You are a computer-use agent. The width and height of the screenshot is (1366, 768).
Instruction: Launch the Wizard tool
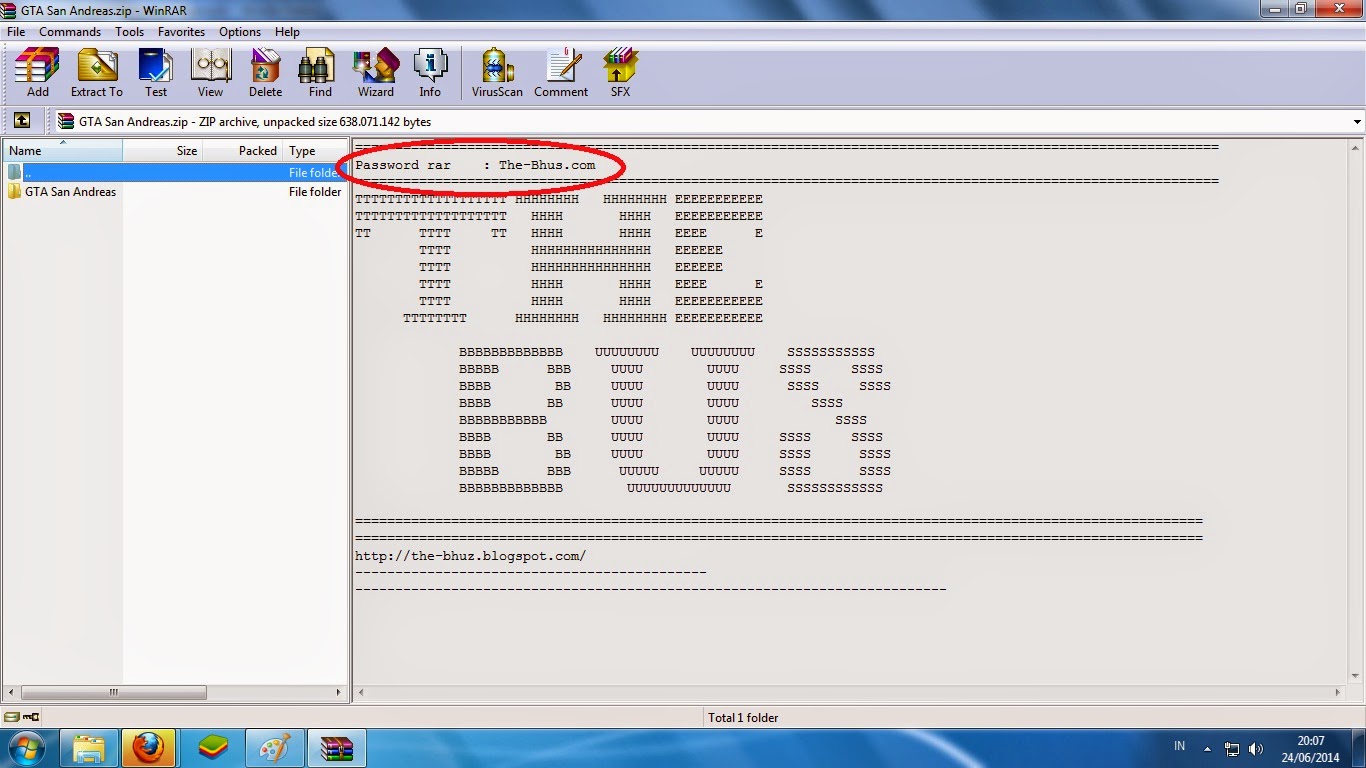pyautogui.click(x=376, y=73)
